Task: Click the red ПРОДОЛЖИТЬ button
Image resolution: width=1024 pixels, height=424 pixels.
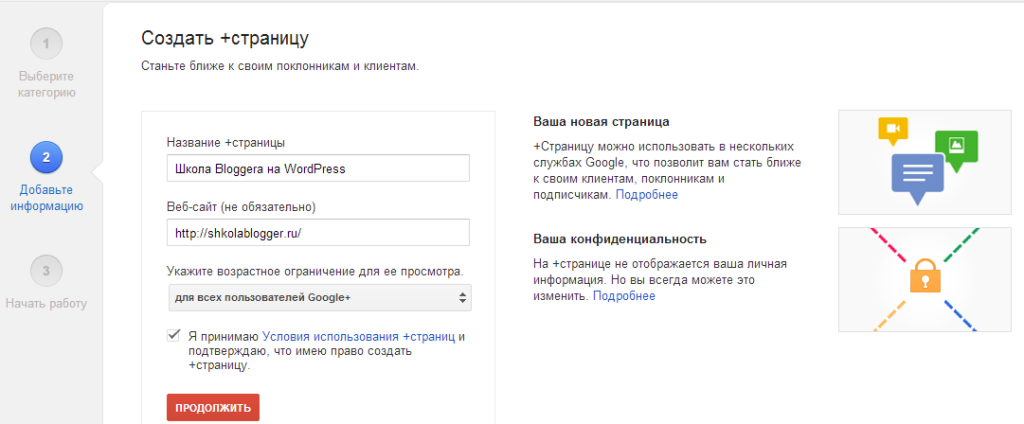Action: tap(214, 407)
